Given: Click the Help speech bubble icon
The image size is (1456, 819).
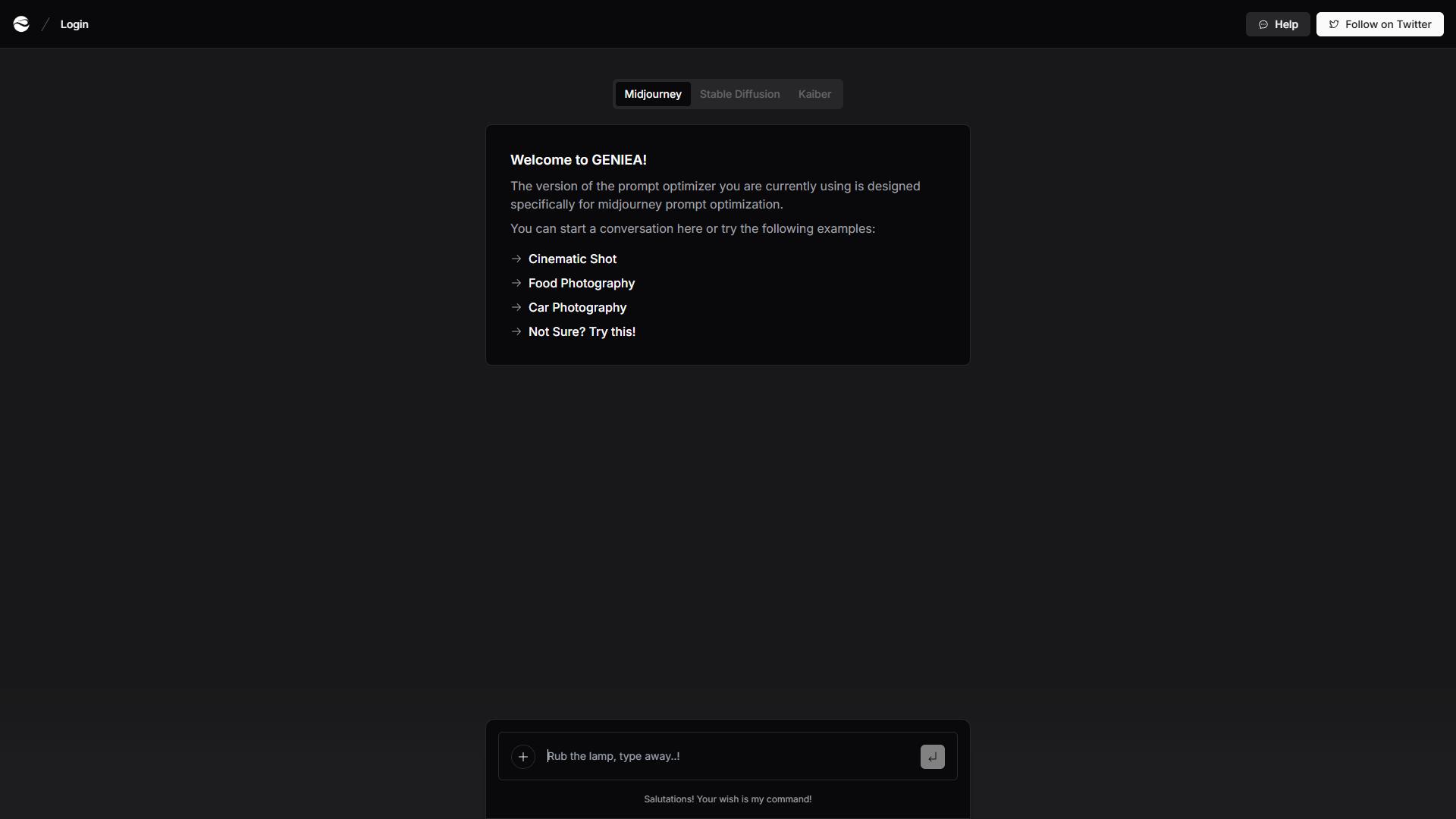Looking at the screenshot, I should click(x=1263, y=24).
